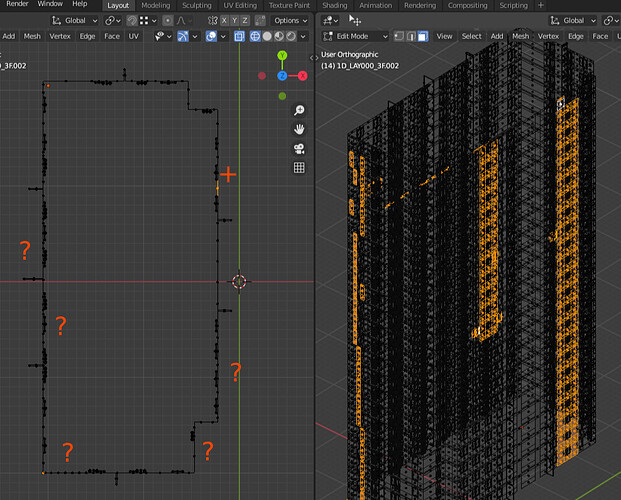Open Select menu in right viewport

coord(471,36)
